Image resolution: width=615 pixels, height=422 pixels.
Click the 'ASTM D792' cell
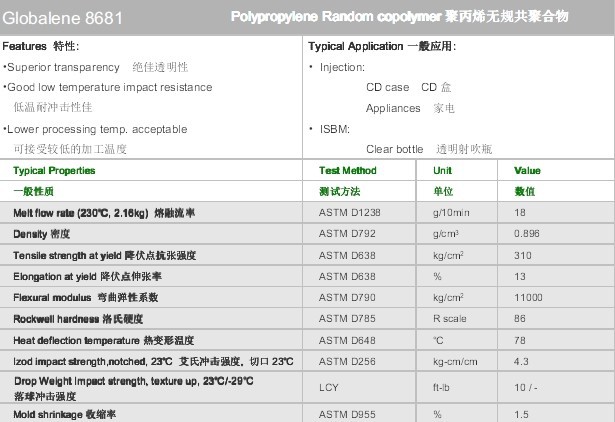point(347,234)
